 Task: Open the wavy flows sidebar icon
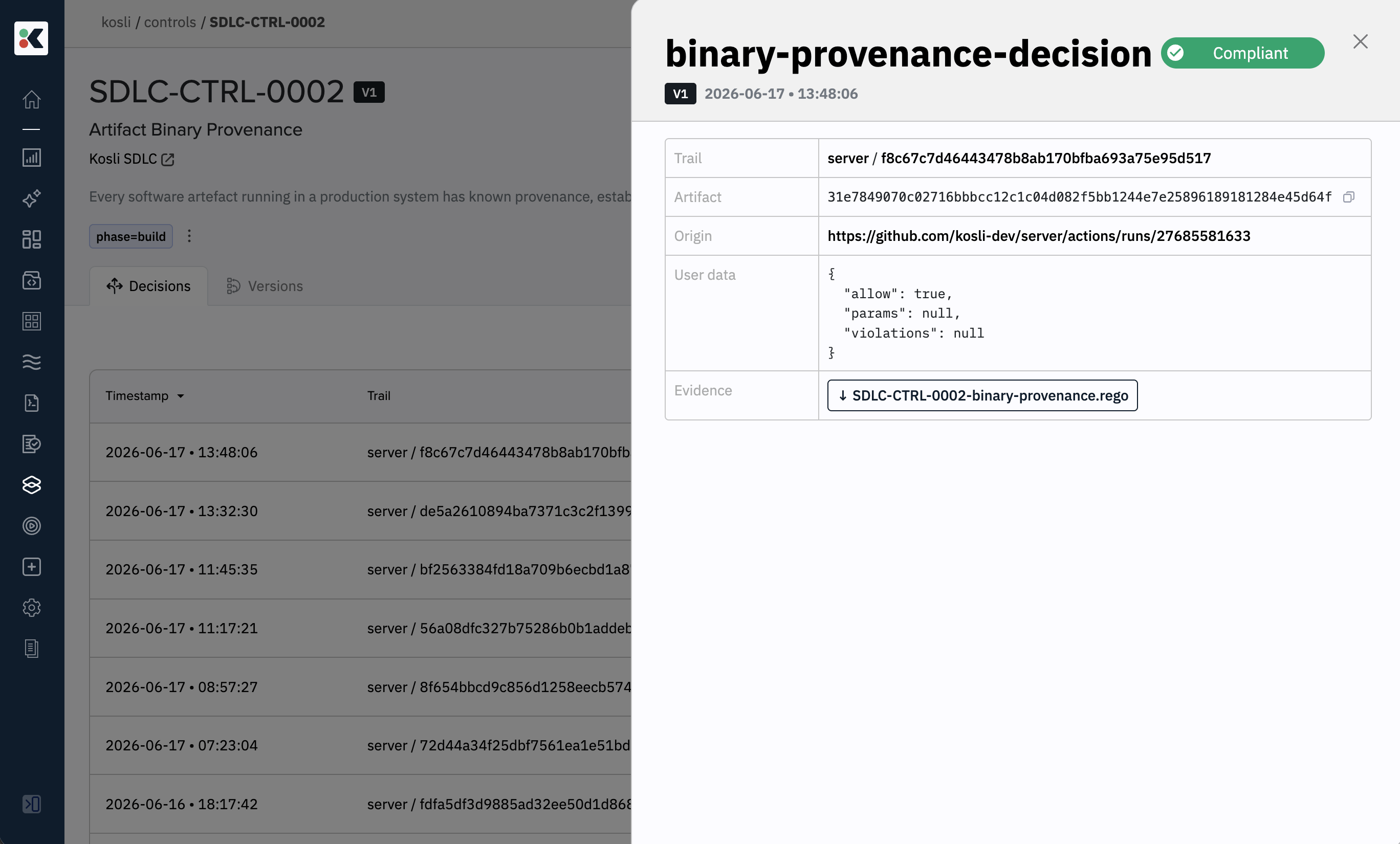coord(31,362)
